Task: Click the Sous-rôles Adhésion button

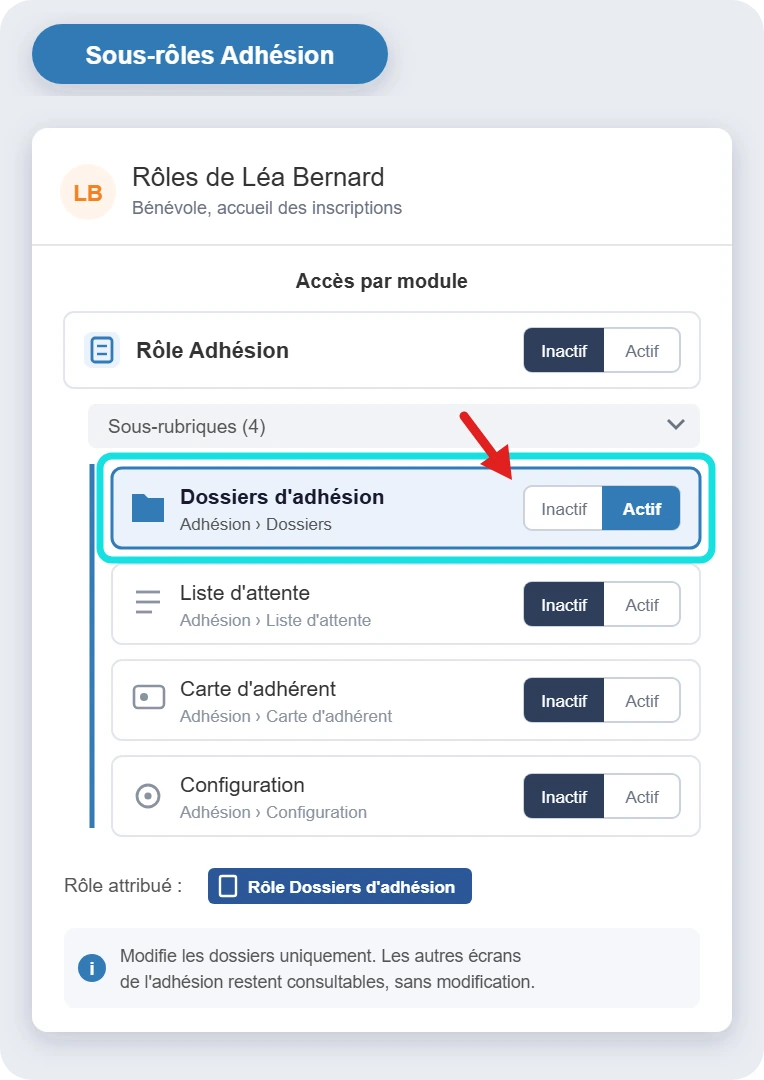Action: pyautogui.click(x=210, y=54)
